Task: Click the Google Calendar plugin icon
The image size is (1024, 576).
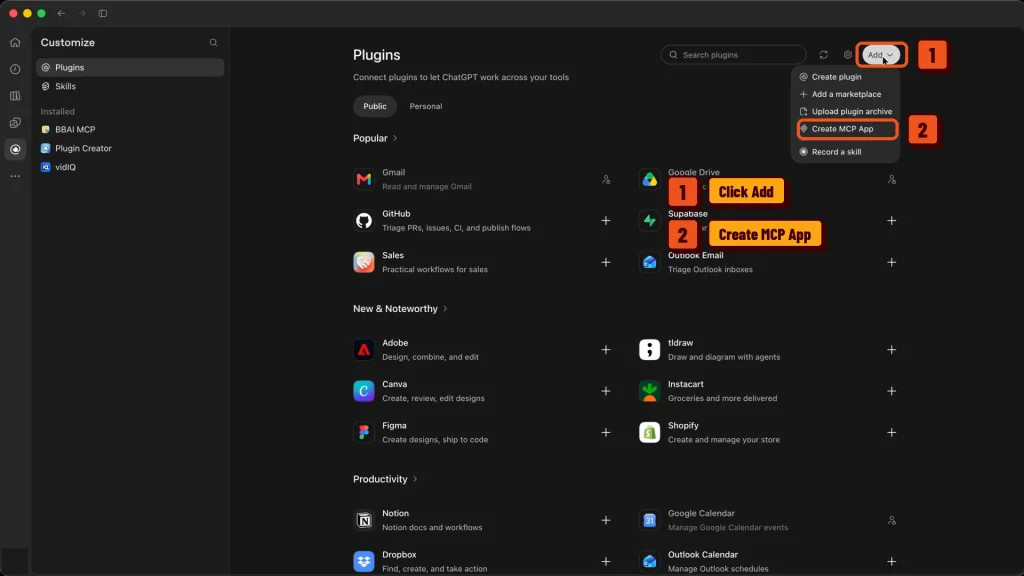Action: click(649, 520)
